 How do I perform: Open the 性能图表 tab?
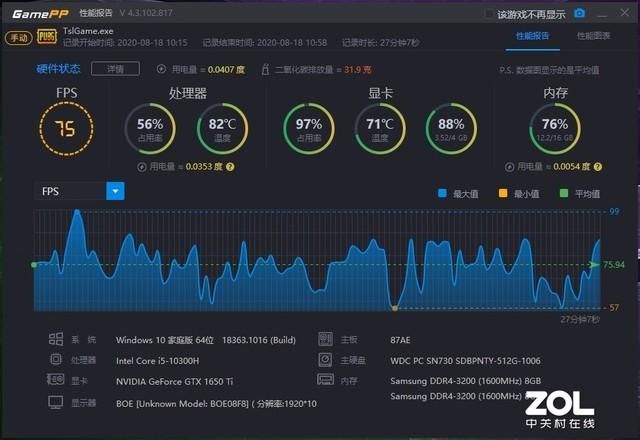593,36
